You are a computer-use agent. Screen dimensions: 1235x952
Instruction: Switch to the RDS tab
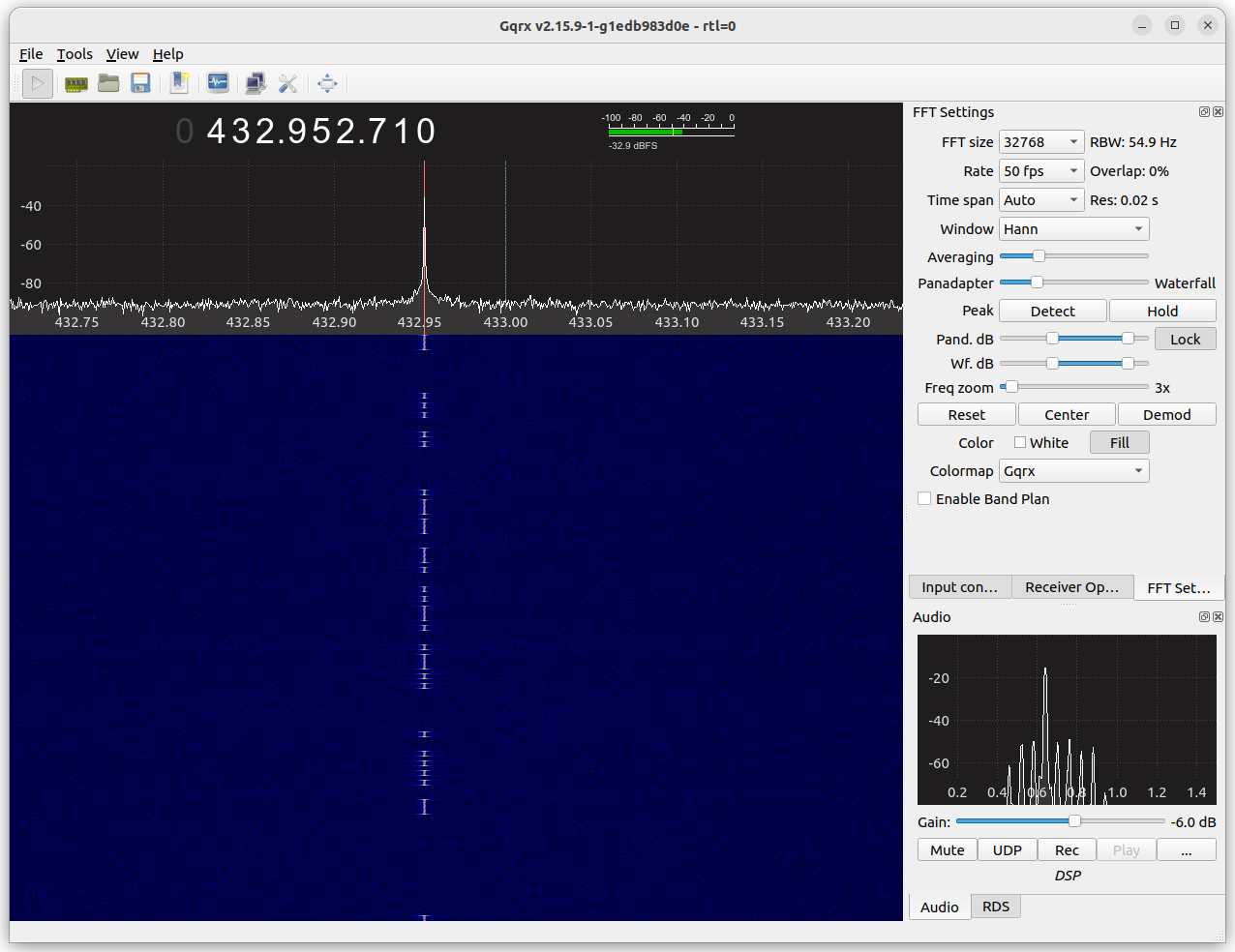(x=995, y=907)
